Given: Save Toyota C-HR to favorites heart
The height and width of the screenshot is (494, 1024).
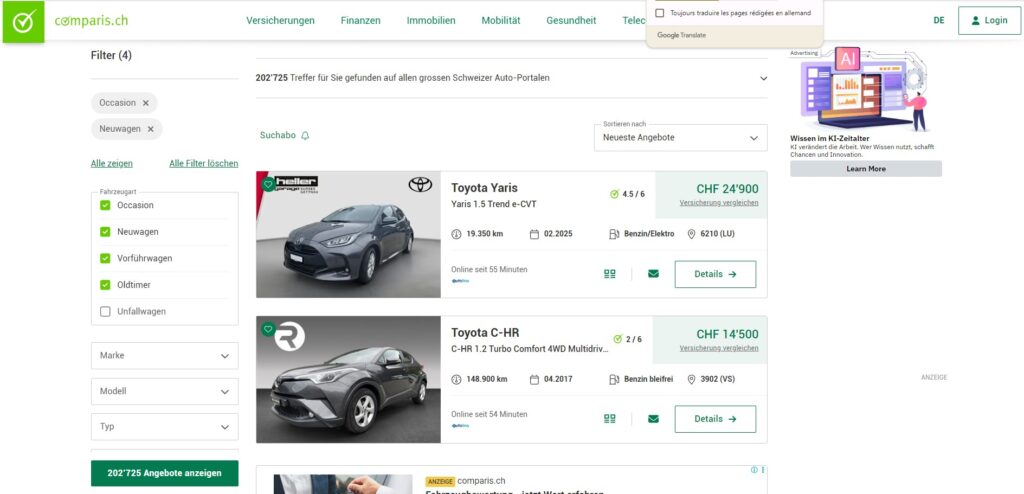Looking at the screenshot, I should coord(268,329).
